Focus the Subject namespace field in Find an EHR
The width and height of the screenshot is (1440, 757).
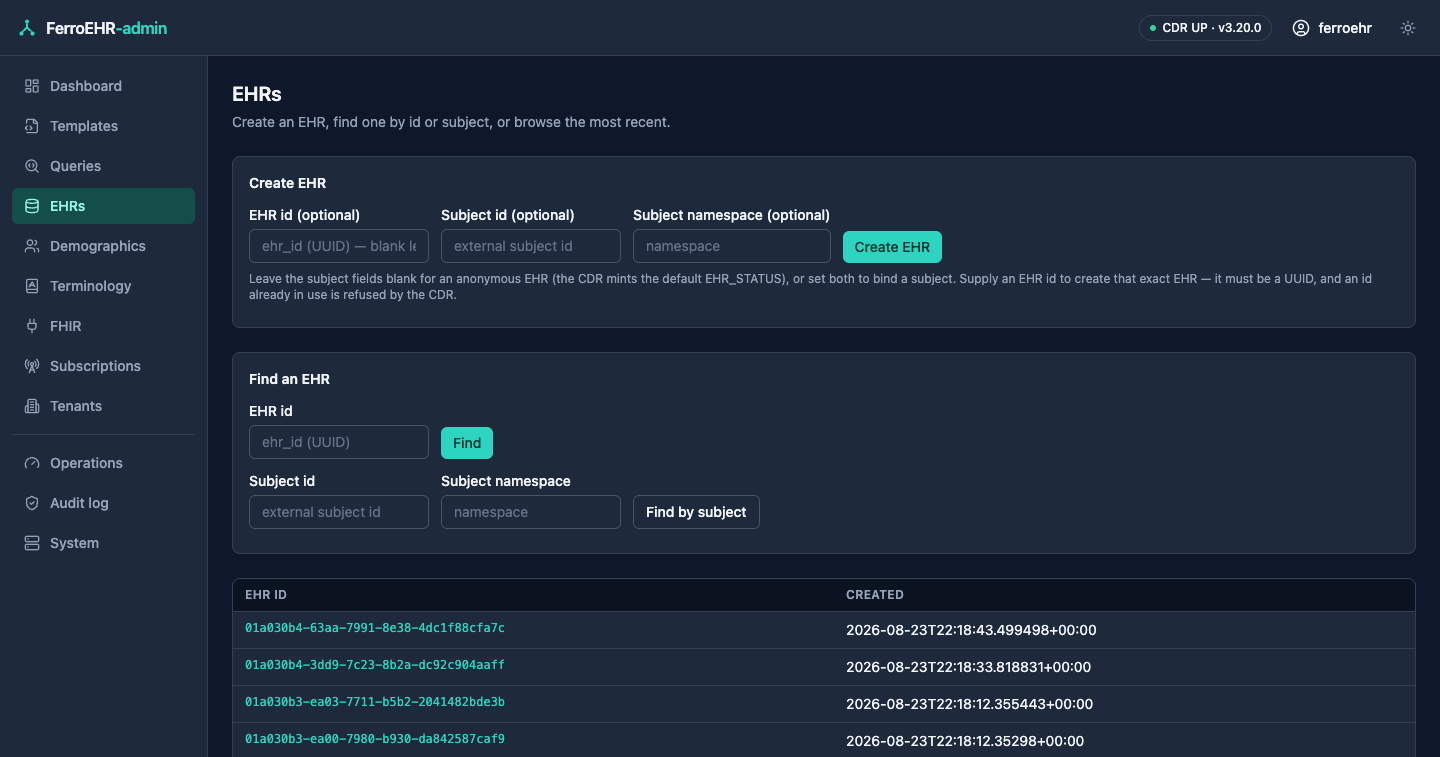click(x=531, y=512)
